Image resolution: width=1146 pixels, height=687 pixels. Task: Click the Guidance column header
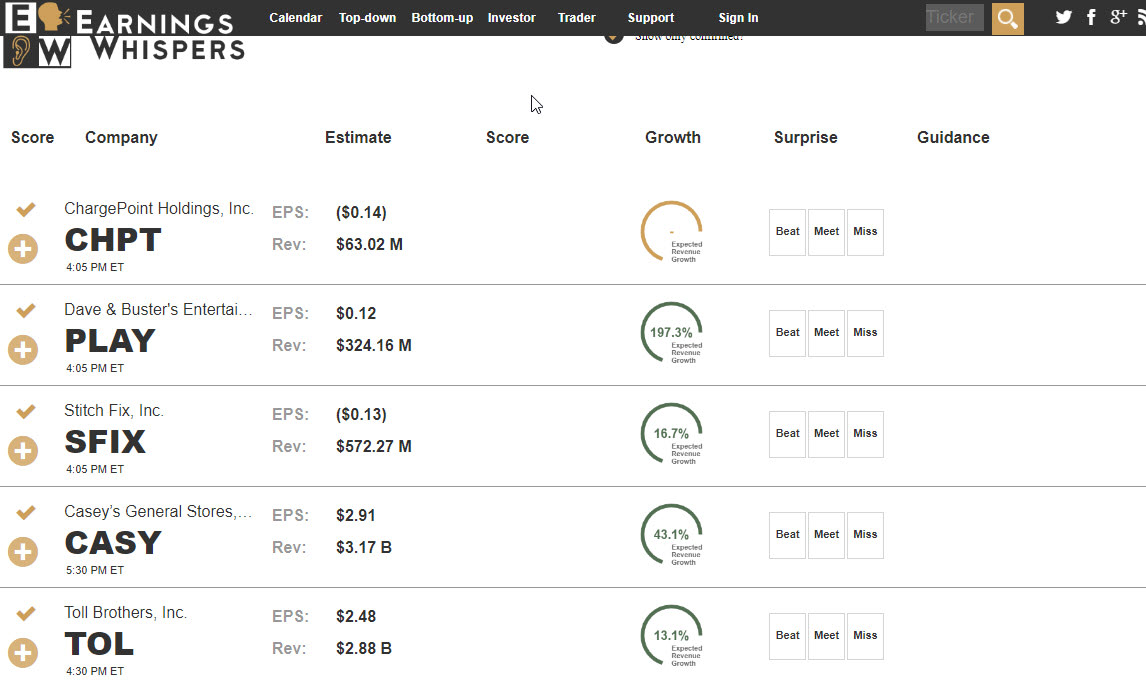953,137
